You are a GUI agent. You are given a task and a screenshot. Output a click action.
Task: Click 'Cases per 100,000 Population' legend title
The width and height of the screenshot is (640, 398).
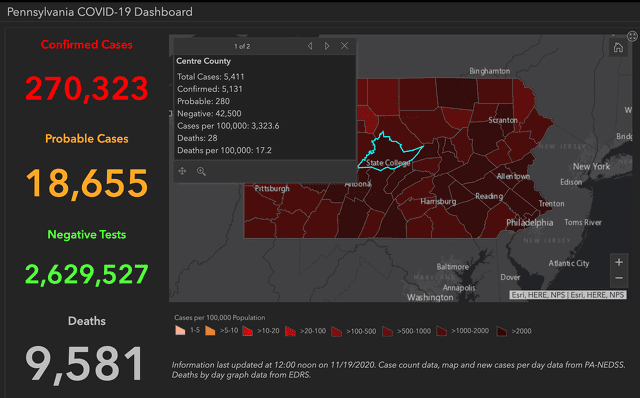(220, 318)
